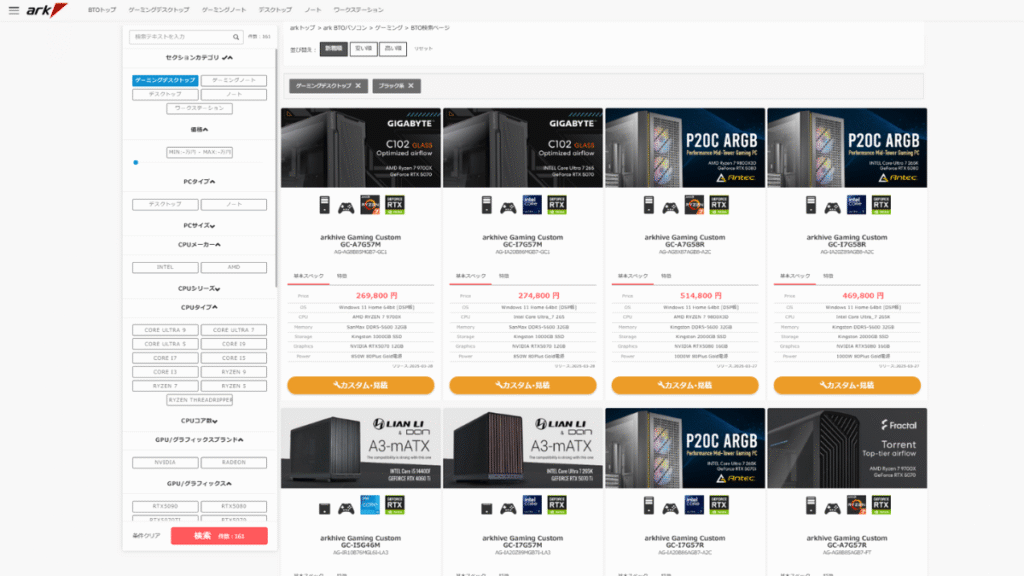Click Intel Core badge on GC-I7G58R card

coord(856,205)
